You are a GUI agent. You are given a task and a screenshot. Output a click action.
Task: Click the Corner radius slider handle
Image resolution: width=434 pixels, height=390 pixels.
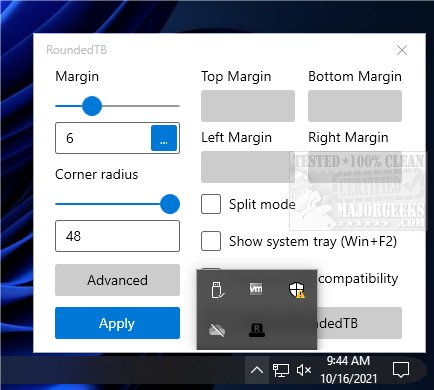coord(170,204)
